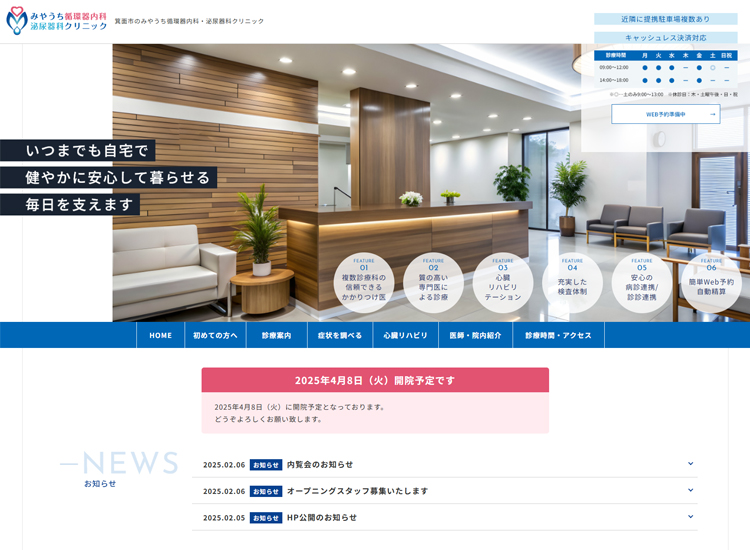This screenshot has height=550, width=750.
Task: Open Feature 05 circle 安心の病診連携
Action: point(642,283)
